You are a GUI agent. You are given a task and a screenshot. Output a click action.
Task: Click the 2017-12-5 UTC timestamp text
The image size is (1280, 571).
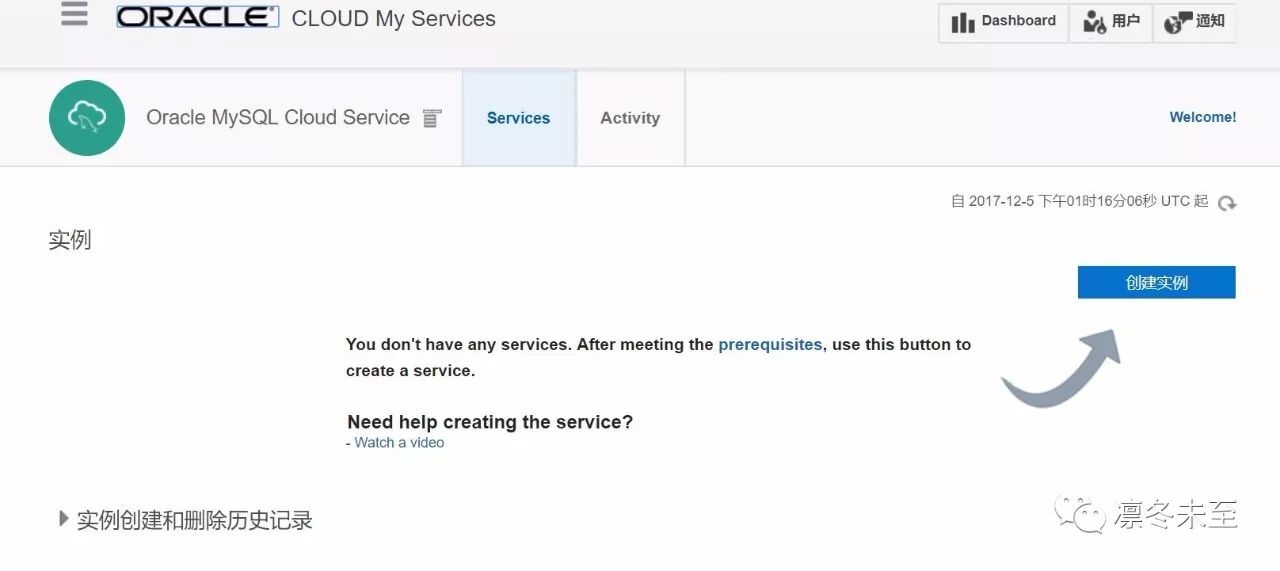[1079, 201]
